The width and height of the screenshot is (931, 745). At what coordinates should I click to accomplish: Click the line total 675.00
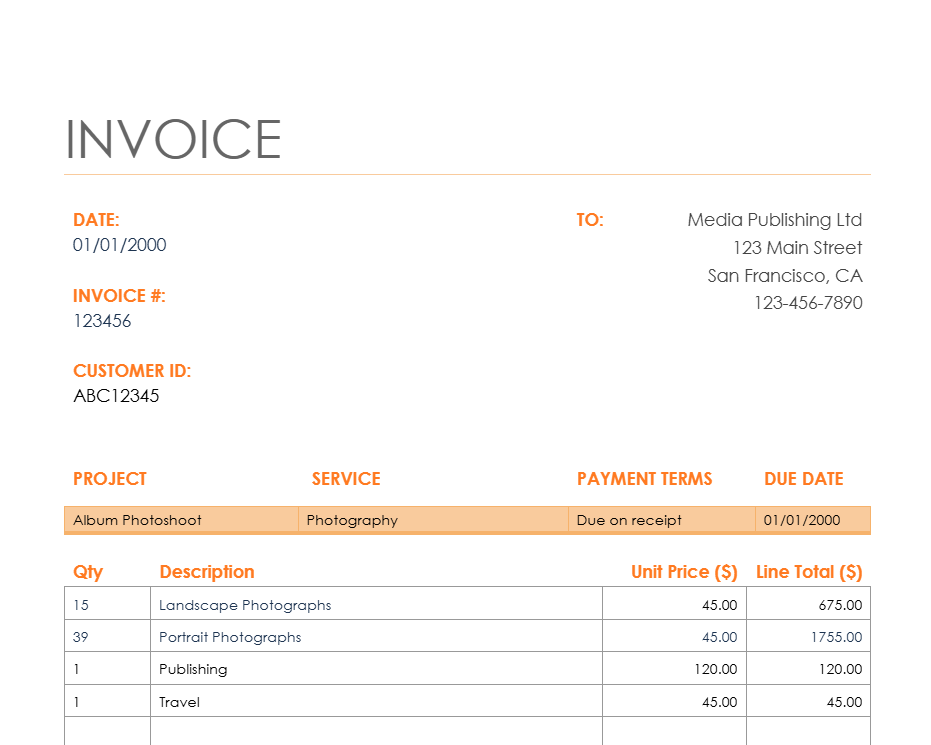pyautogui.click(x=809, y=604)
